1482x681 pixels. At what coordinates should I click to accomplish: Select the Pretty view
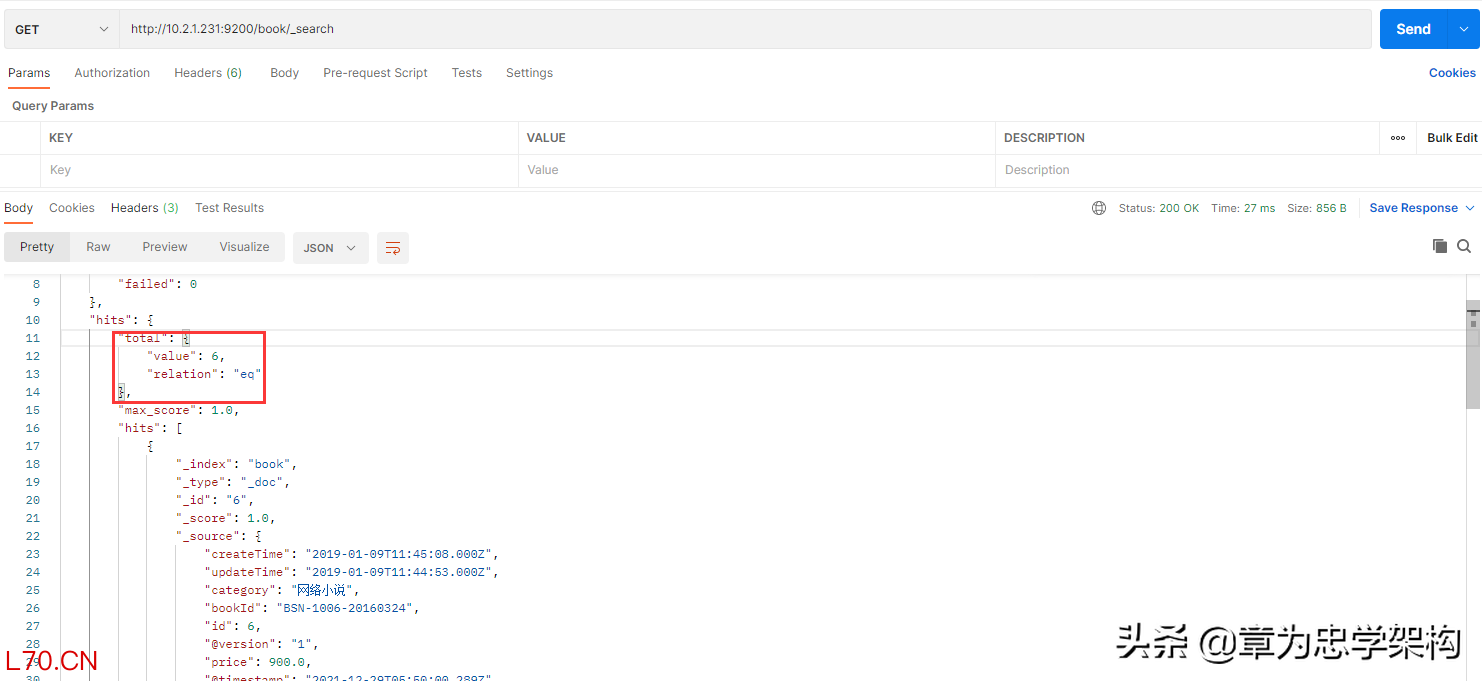(37, 247)
